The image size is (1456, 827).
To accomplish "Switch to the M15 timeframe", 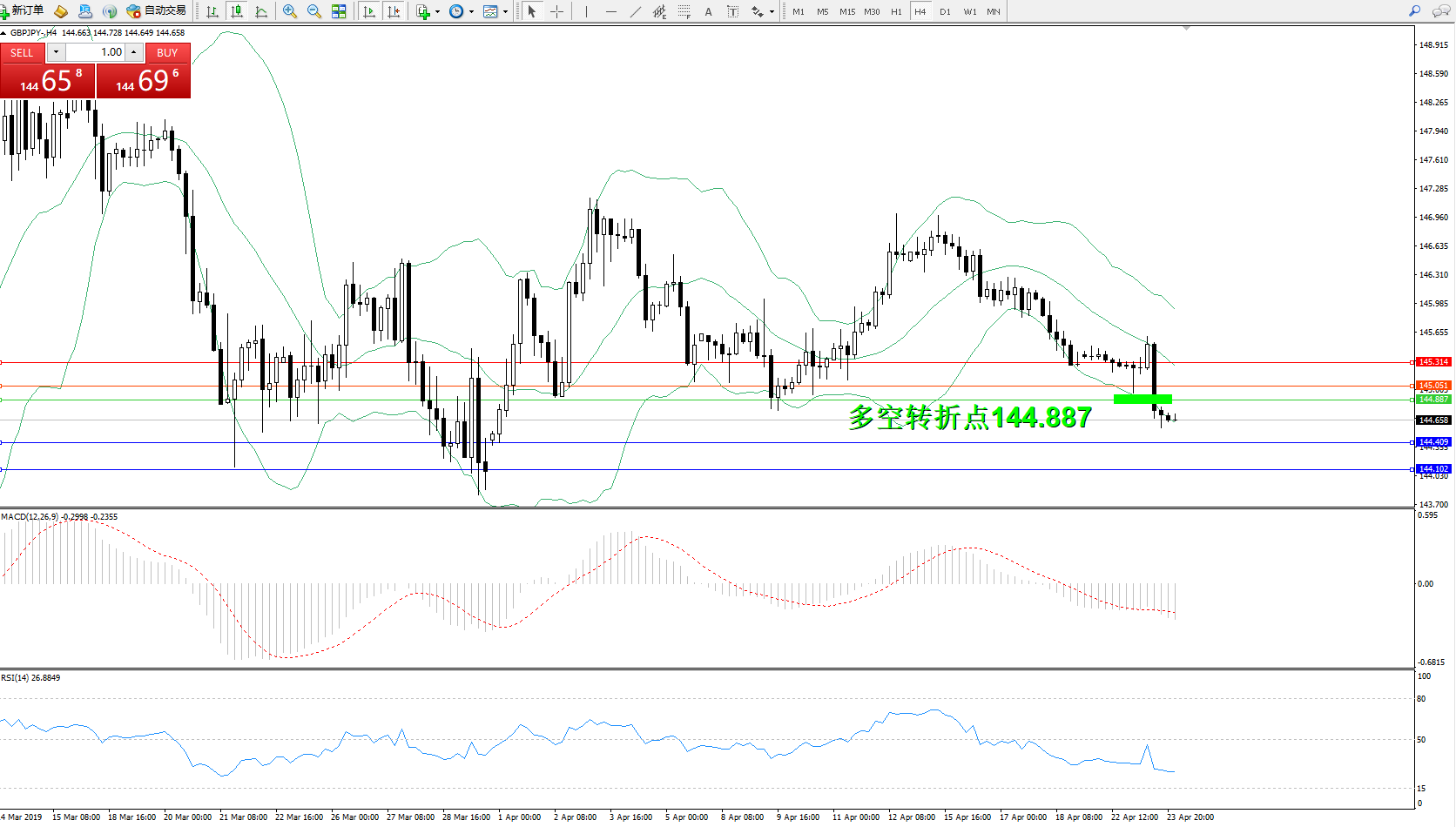I will pyautogui.click(x=846, y=11).
